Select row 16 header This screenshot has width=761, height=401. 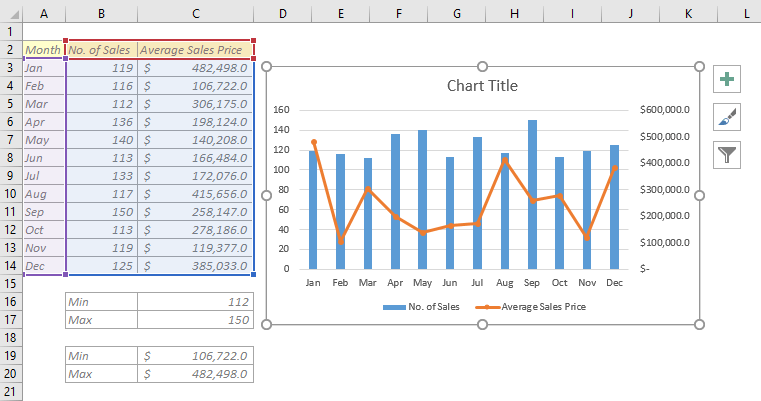pyautogui.click(x=11, y=301)
